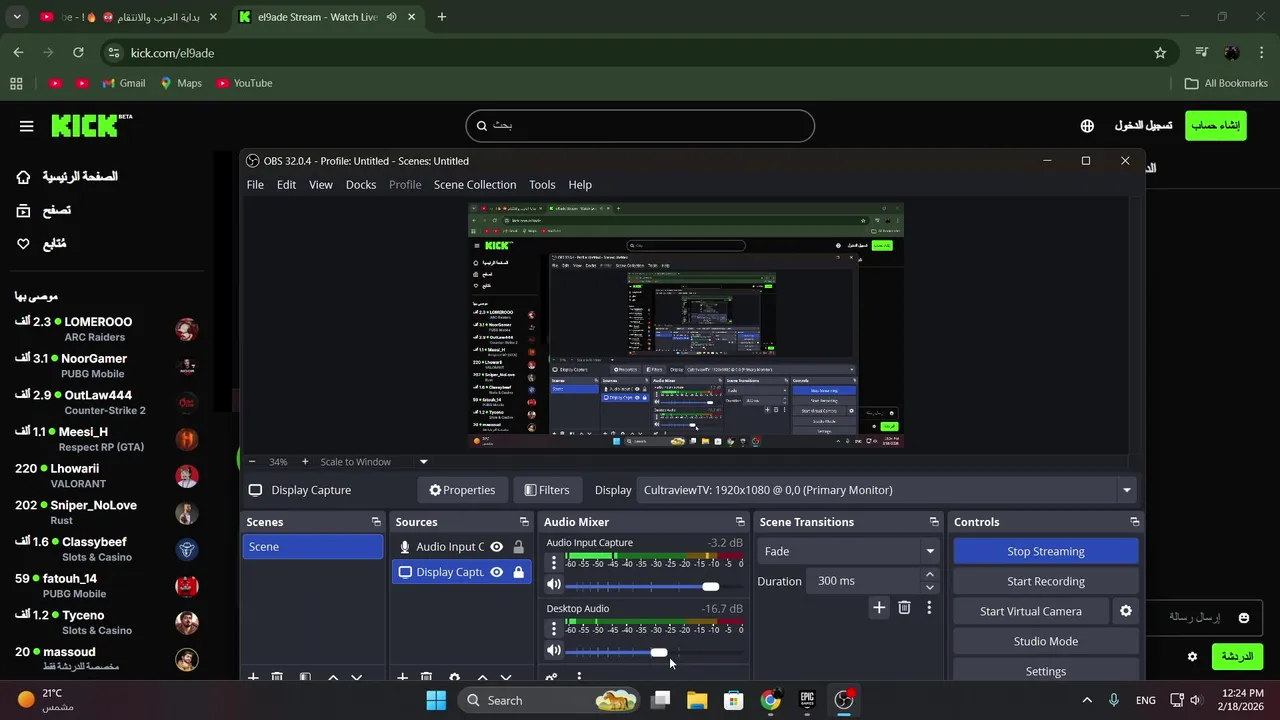Open File Explorer from the taskbar
1280x720 pixels.
(697, 700)
